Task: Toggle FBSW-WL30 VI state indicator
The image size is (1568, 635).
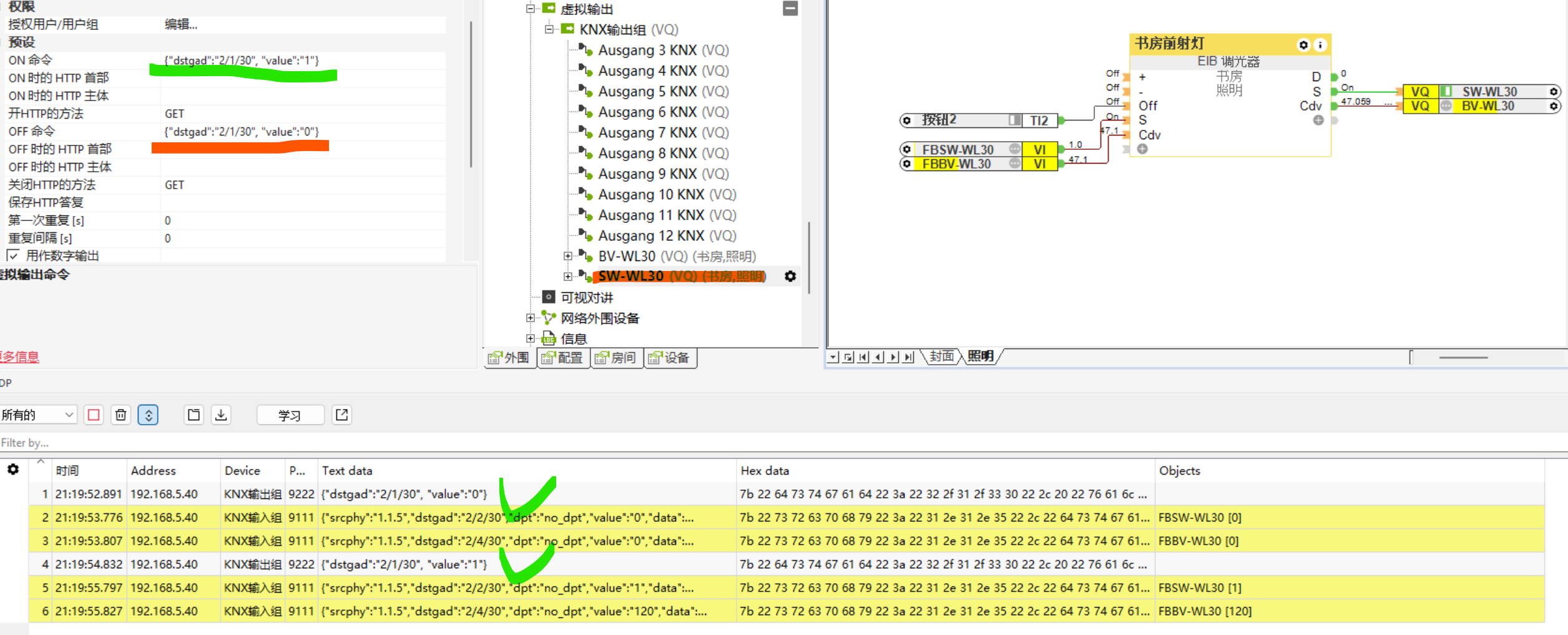Action: pyautogui.click(x=1015, y=149)
